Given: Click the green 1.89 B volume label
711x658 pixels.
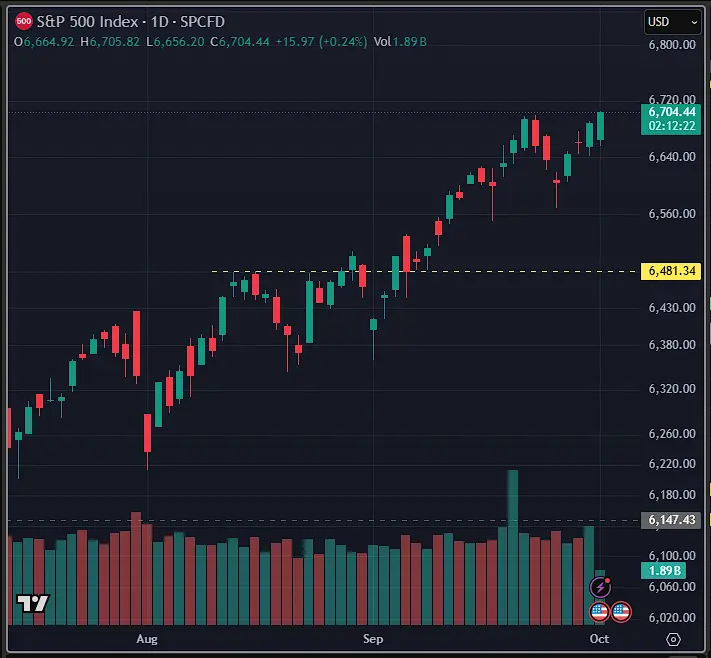Looking at the screenshot, I should [x=664, y=570].
